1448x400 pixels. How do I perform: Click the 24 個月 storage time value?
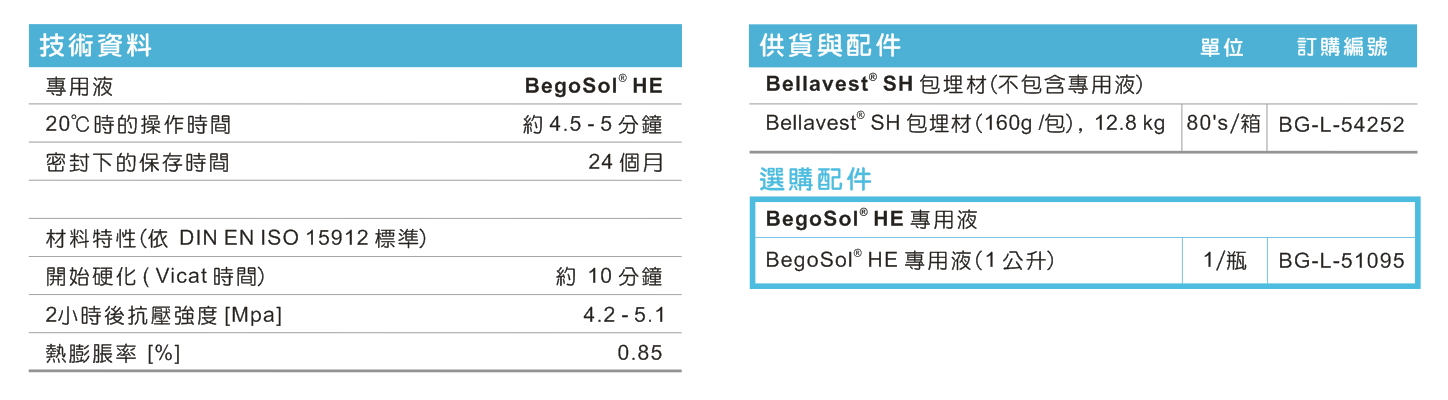pyautogui.click(x=625, y=163)
